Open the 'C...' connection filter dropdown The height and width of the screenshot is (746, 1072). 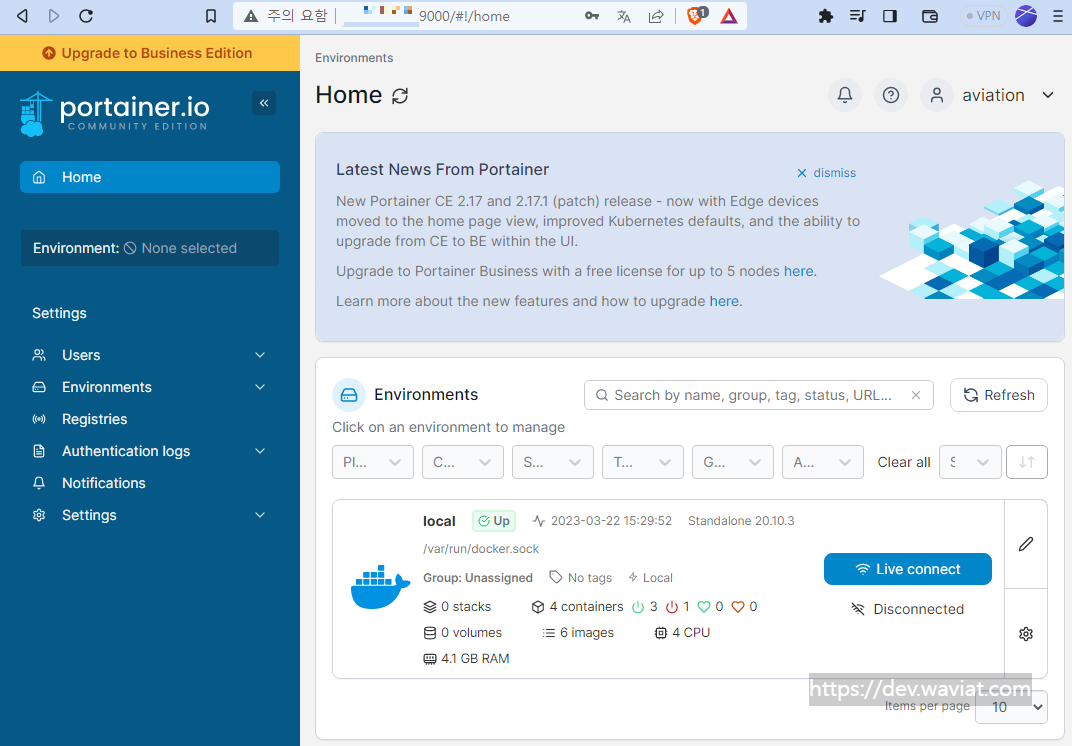[463, 462]
